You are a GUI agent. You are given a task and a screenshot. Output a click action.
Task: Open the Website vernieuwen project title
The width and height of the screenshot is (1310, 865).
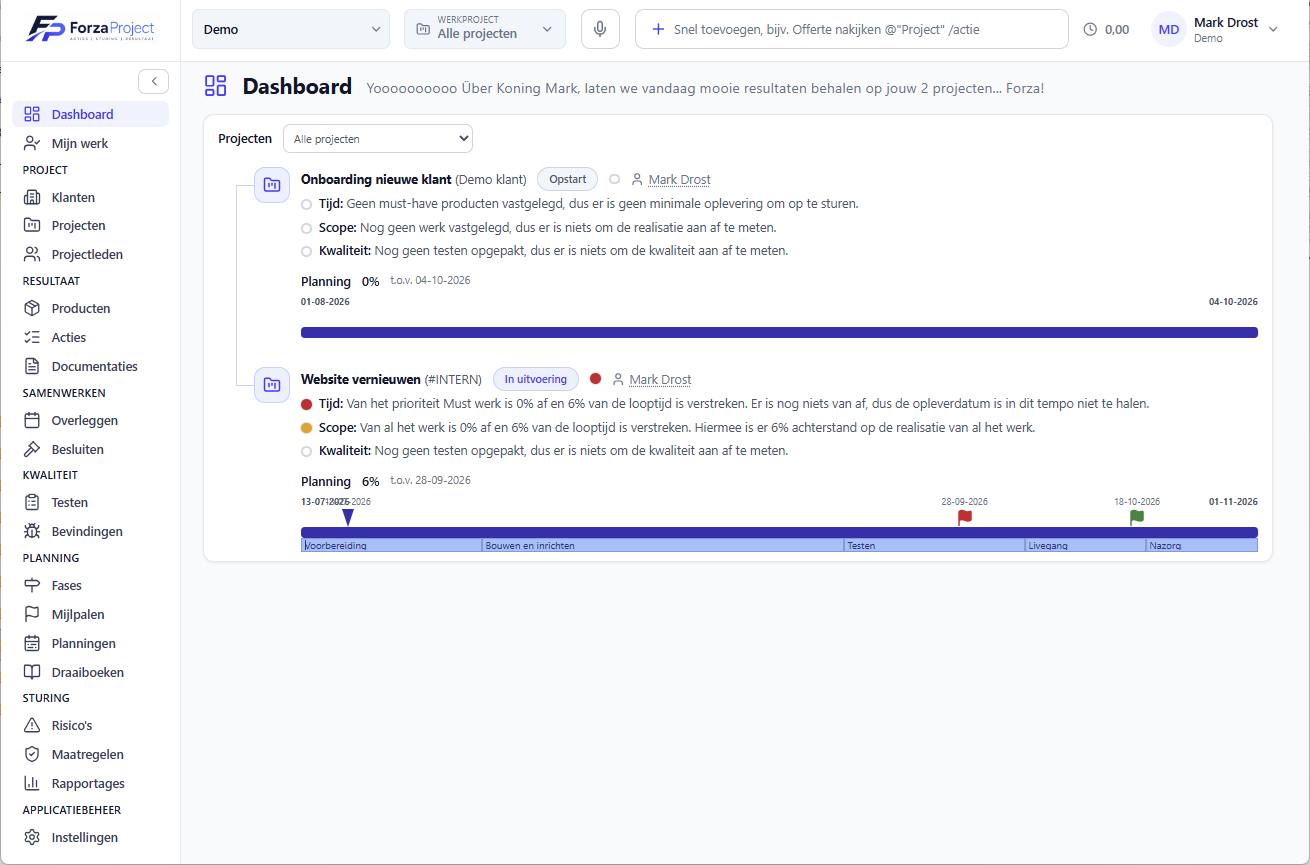click(361, 379)
